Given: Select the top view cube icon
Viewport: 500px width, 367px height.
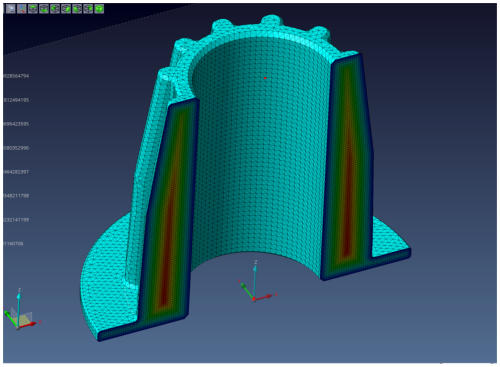Looking at the screenshot, I should click(x=33, y=9).
